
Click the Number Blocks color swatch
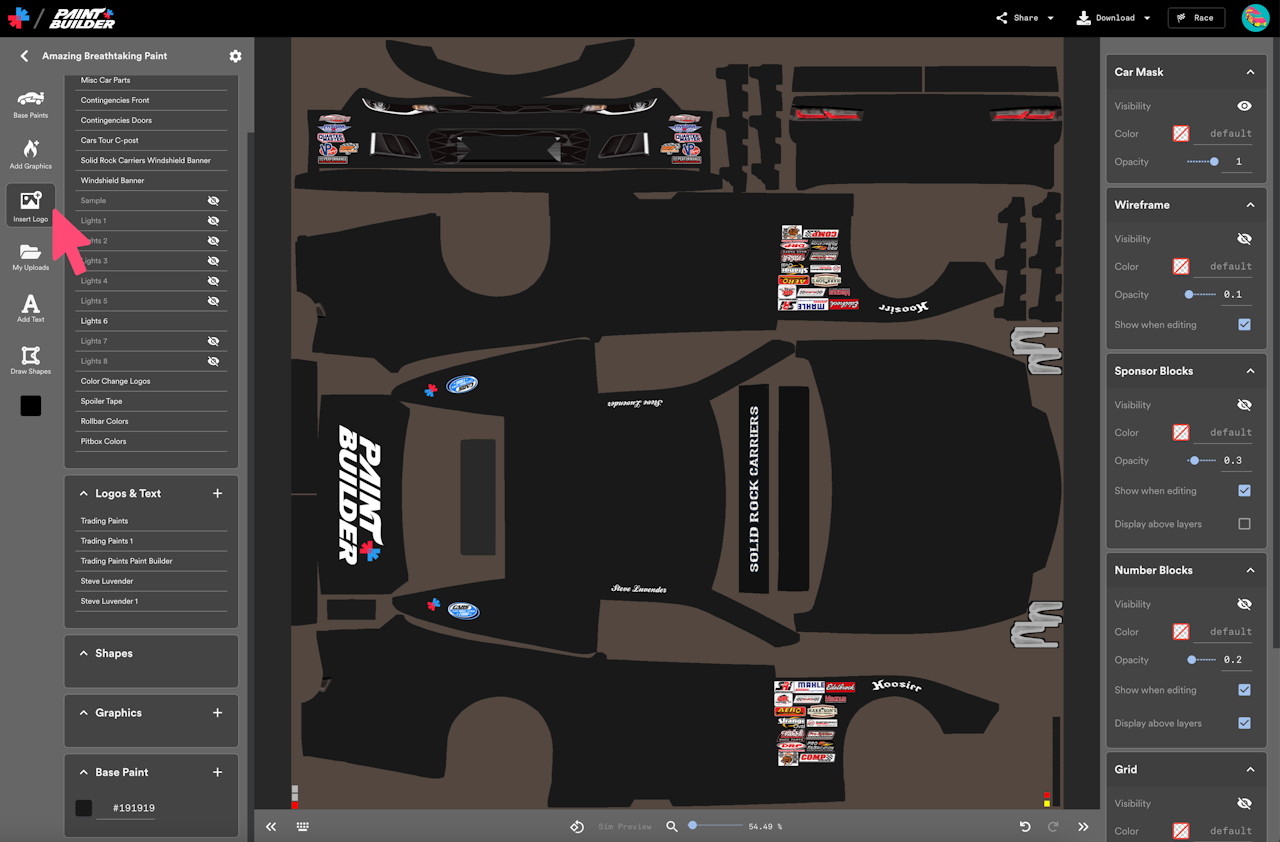pyautogui.click(x=1181, y=632)
